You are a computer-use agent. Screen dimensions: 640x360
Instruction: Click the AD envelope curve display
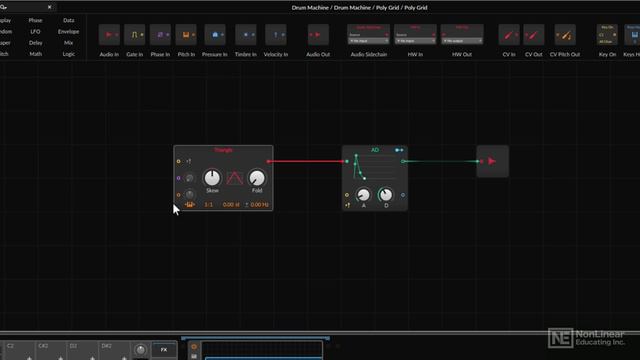click(374, 167)
